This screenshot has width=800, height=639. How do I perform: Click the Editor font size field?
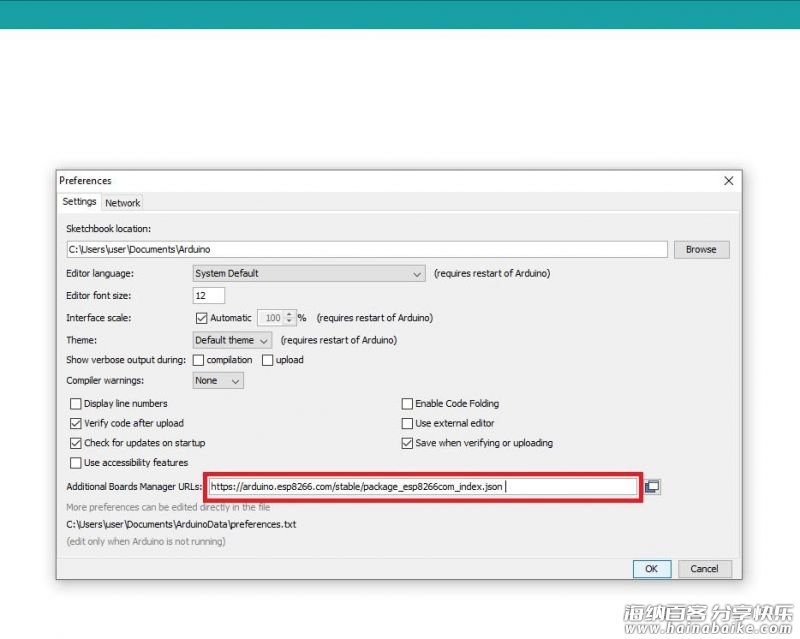point(209,296)
